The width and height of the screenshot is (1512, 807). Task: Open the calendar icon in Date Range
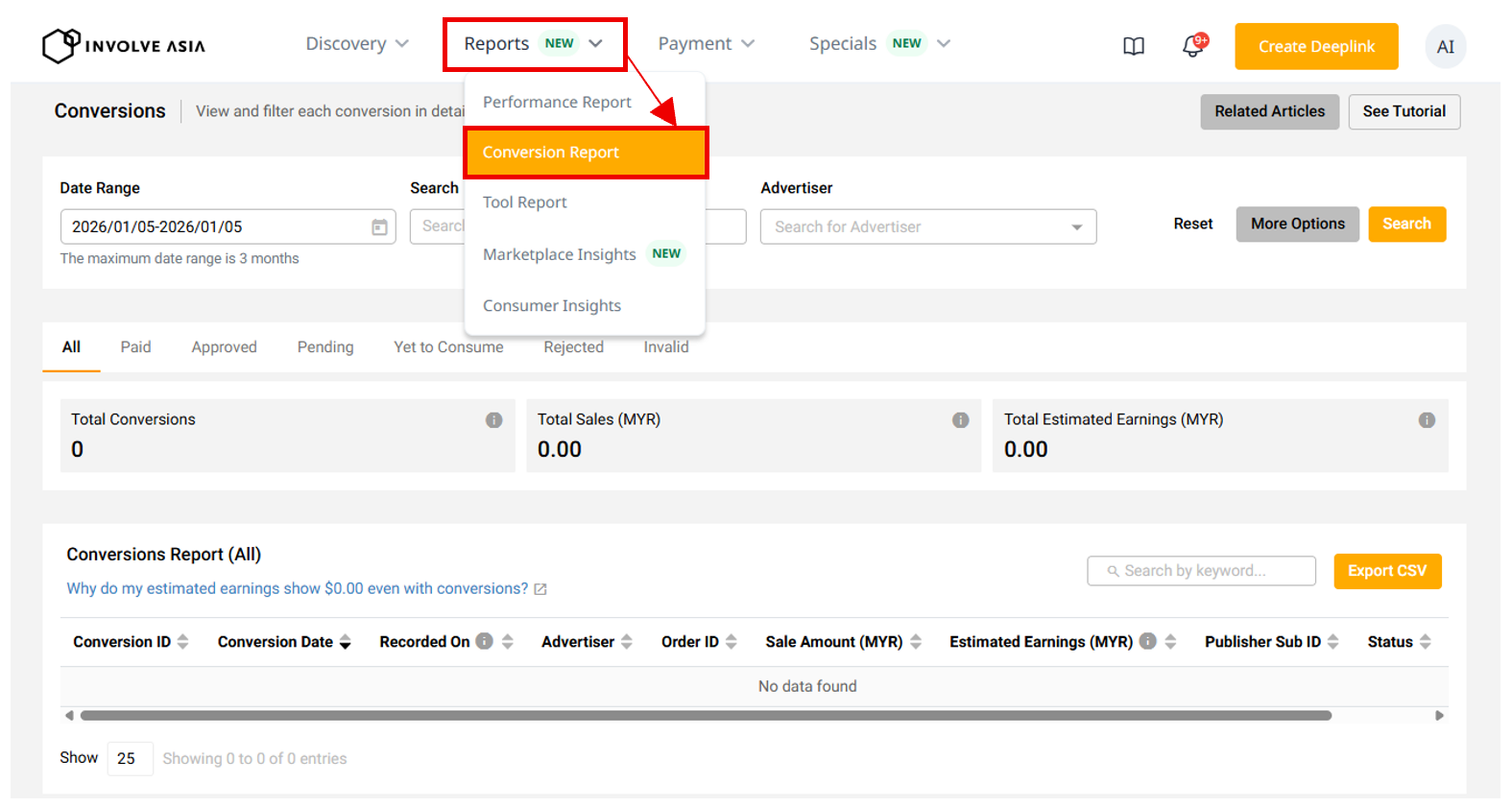pyautogui.click(x=379, y=227)
